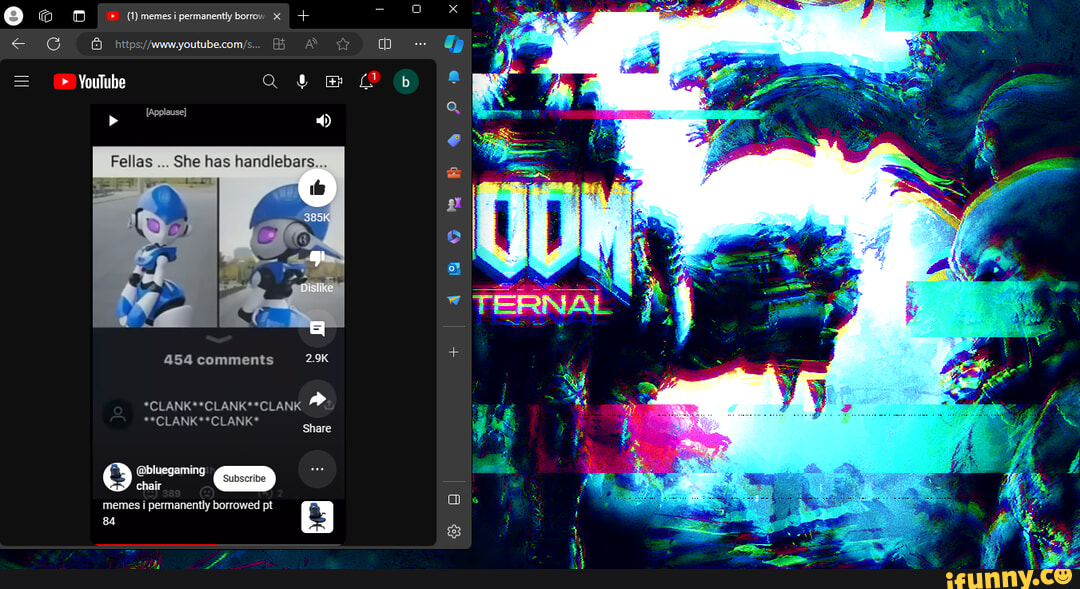The image size is (1080, 589).
Task: Open the Short's comments panel
Action: click(x=317, y=329)
